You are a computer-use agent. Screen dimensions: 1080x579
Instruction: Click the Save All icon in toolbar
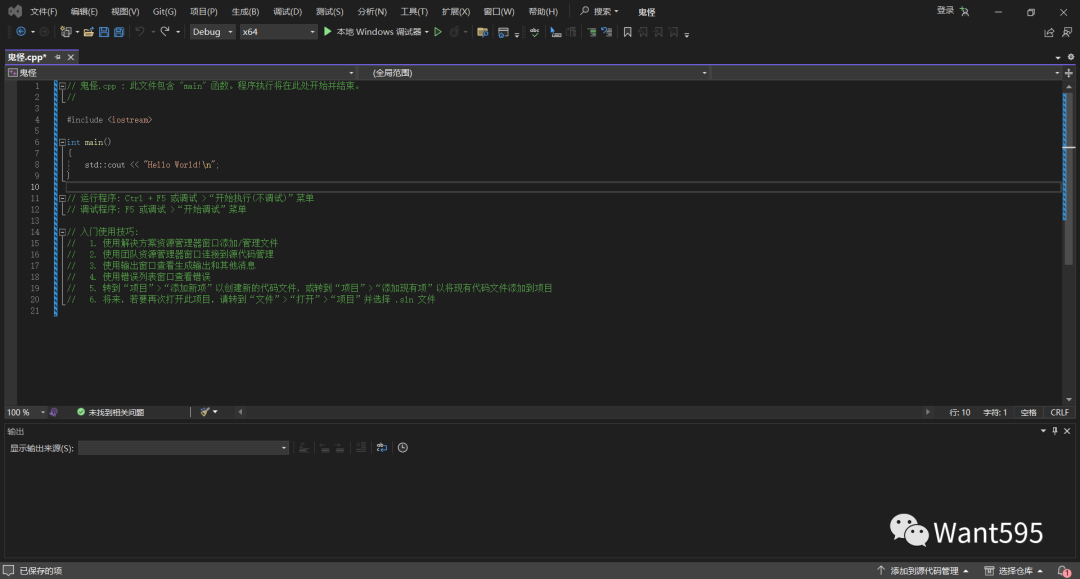(119, 32)
